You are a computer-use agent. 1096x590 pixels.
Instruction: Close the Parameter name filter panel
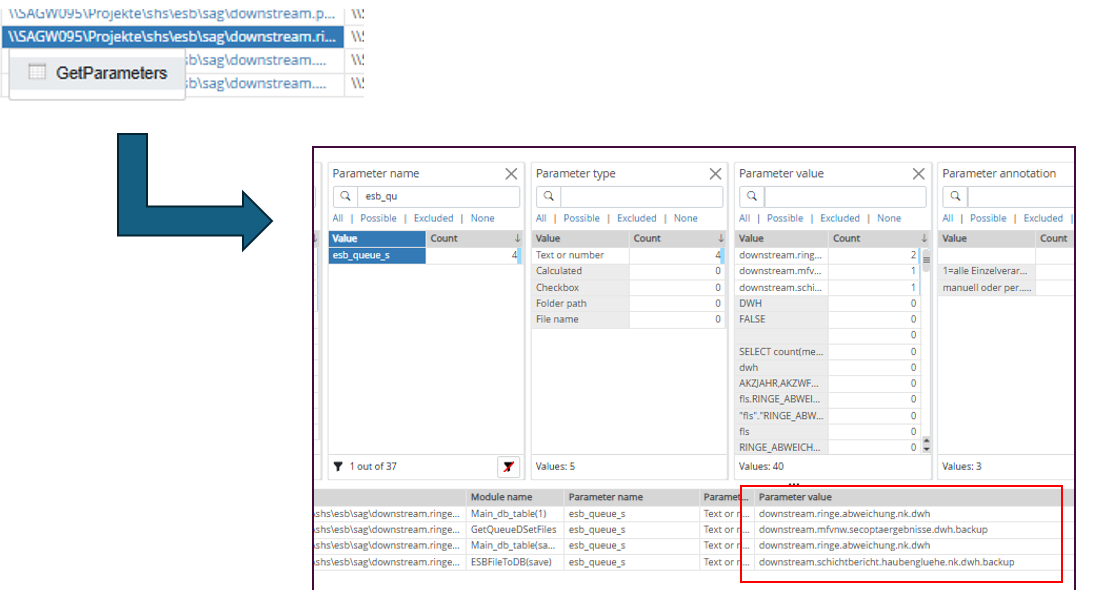[x=512, y=174]
